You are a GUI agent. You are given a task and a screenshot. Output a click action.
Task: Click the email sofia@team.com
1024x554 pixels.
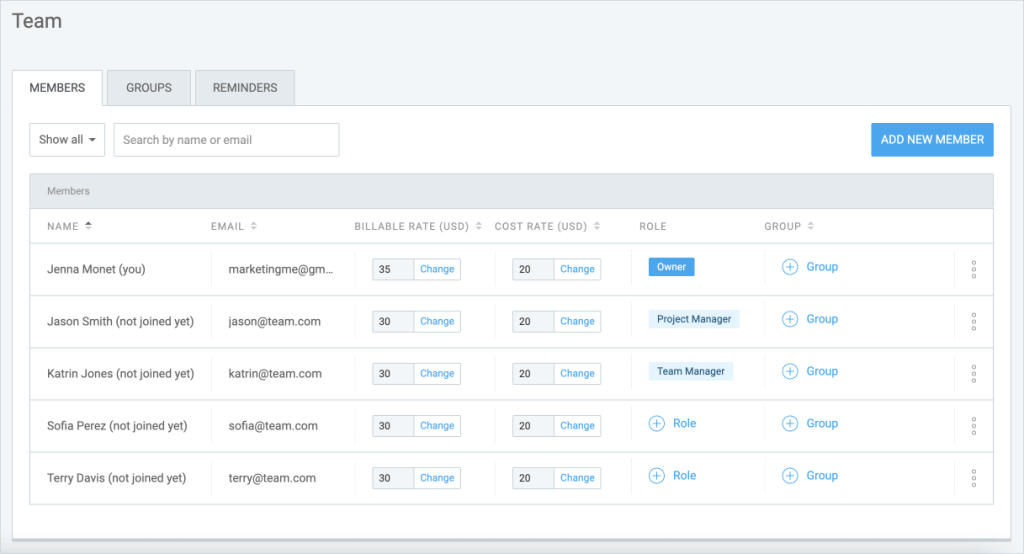[273, 426]
